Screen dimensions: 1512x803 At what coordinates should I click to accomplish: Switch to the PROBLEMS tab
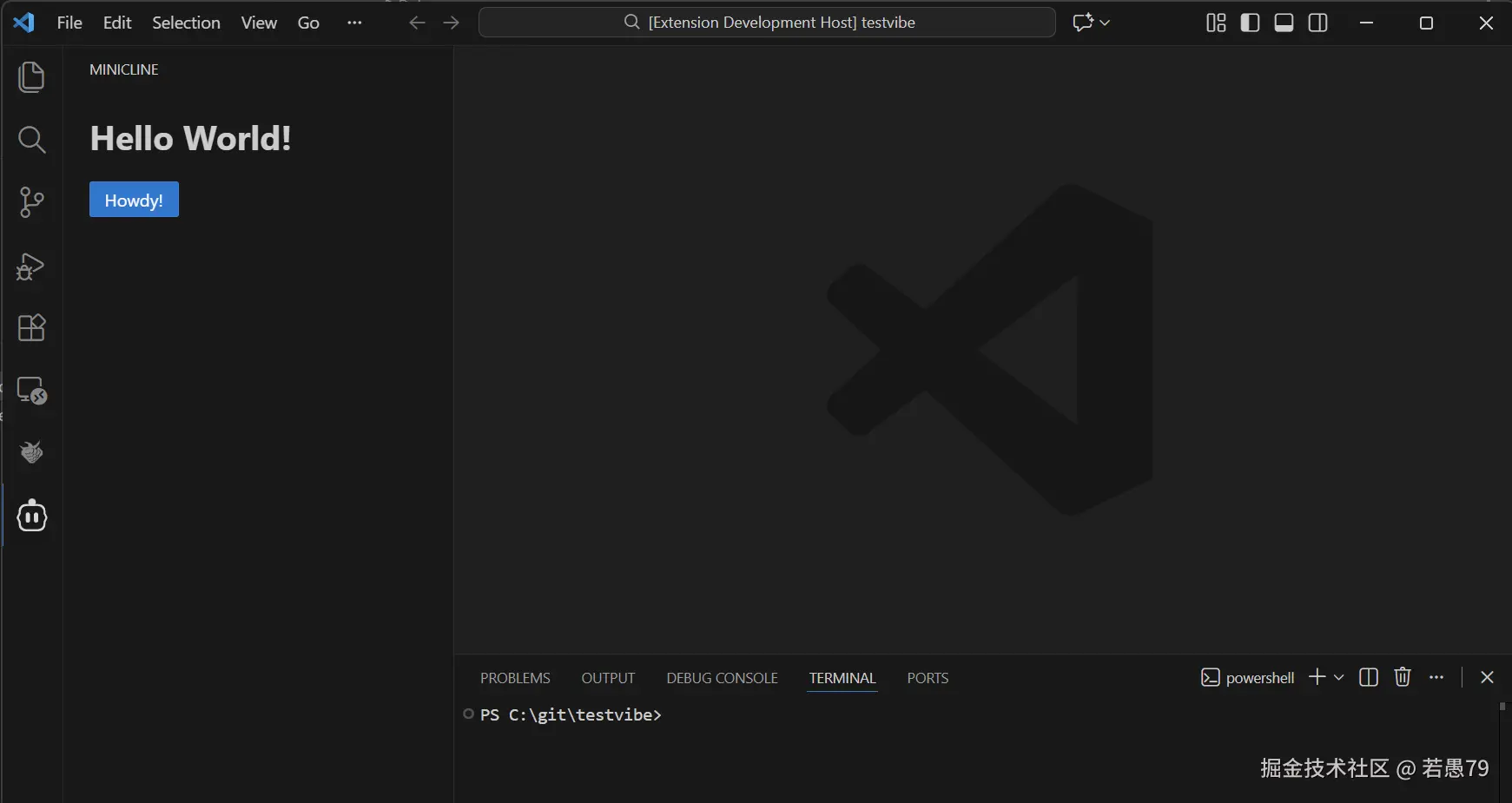[x=515, y=678]
